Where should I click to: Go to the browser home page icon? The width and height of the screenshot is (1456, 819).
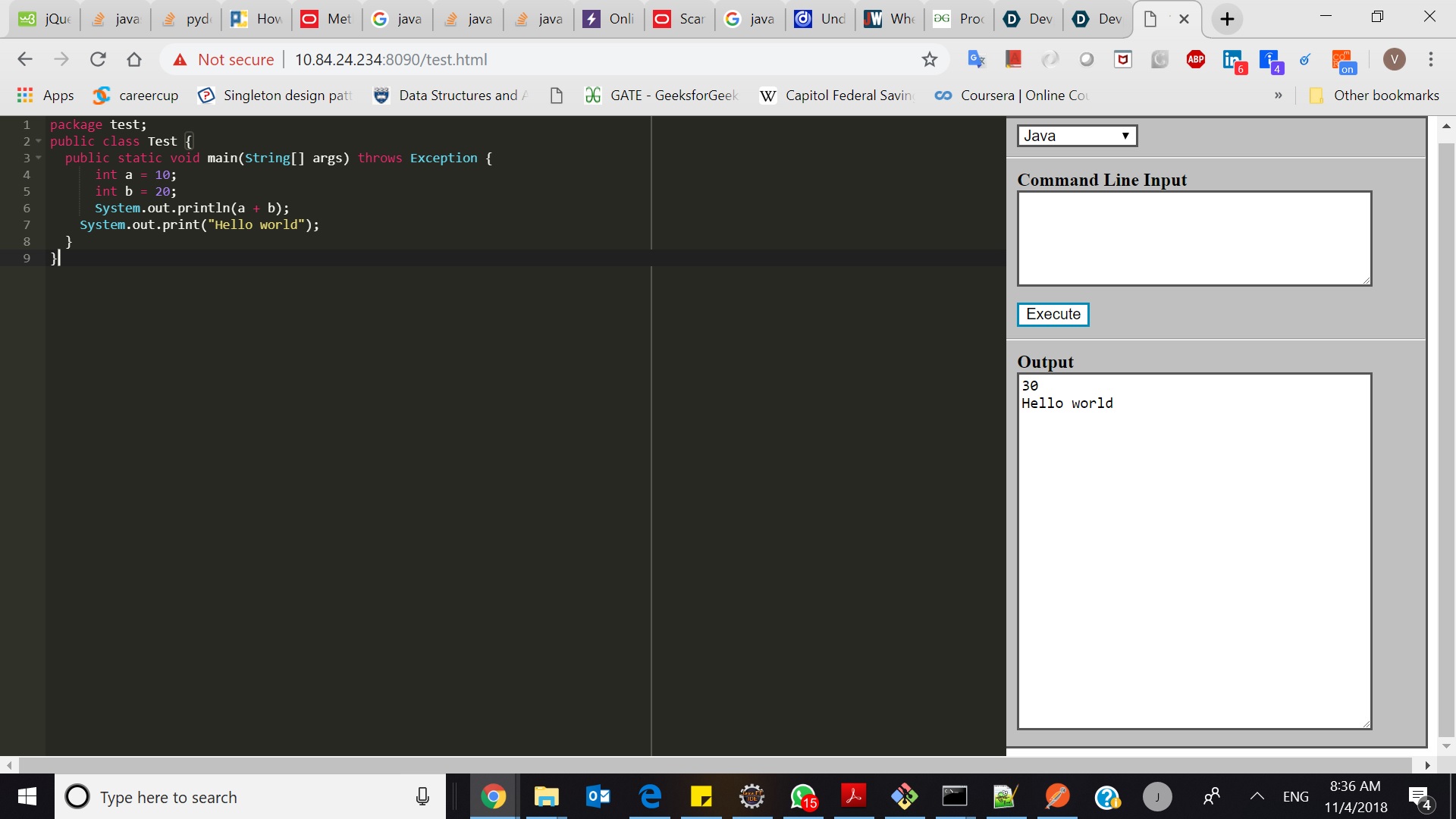(134, 59)
